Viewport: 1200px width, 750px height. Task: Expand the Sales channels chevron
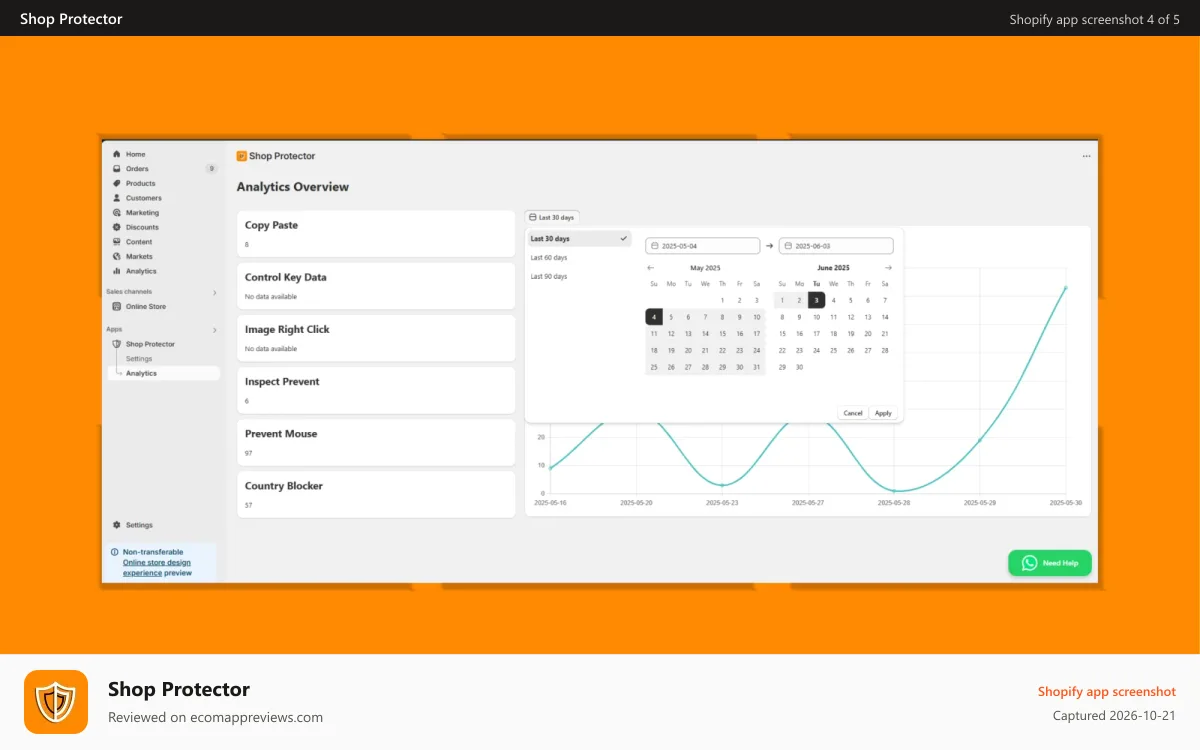[x=214, y=292]
